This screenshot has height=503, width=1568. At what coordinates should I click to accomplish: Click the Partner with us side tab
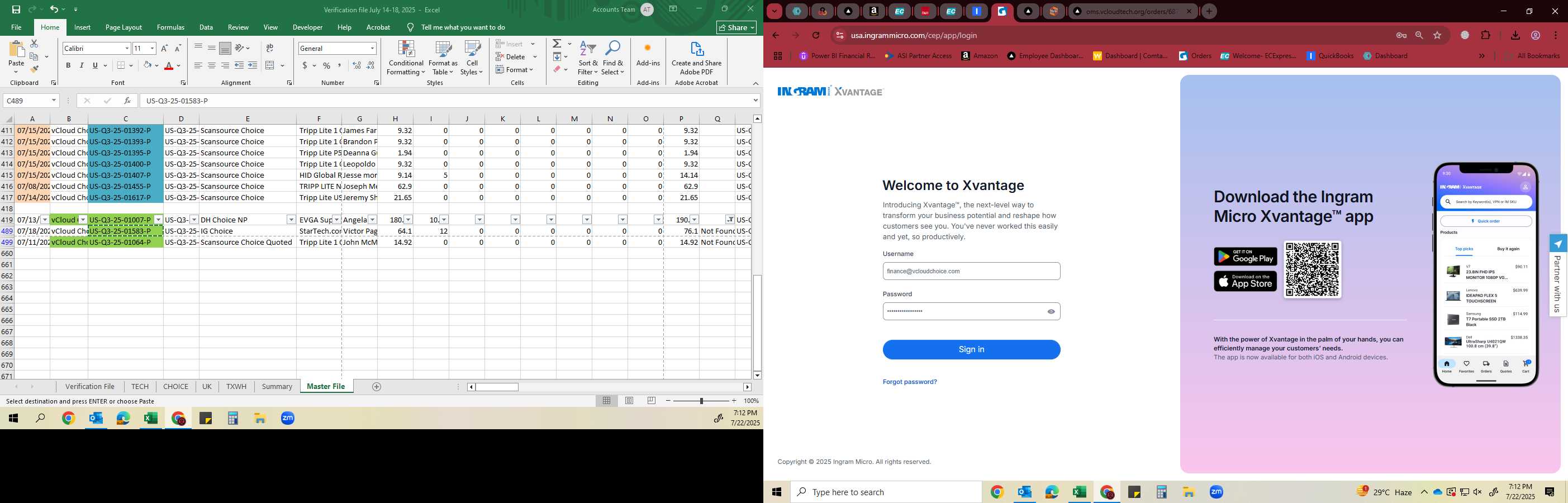[1557, 275]
